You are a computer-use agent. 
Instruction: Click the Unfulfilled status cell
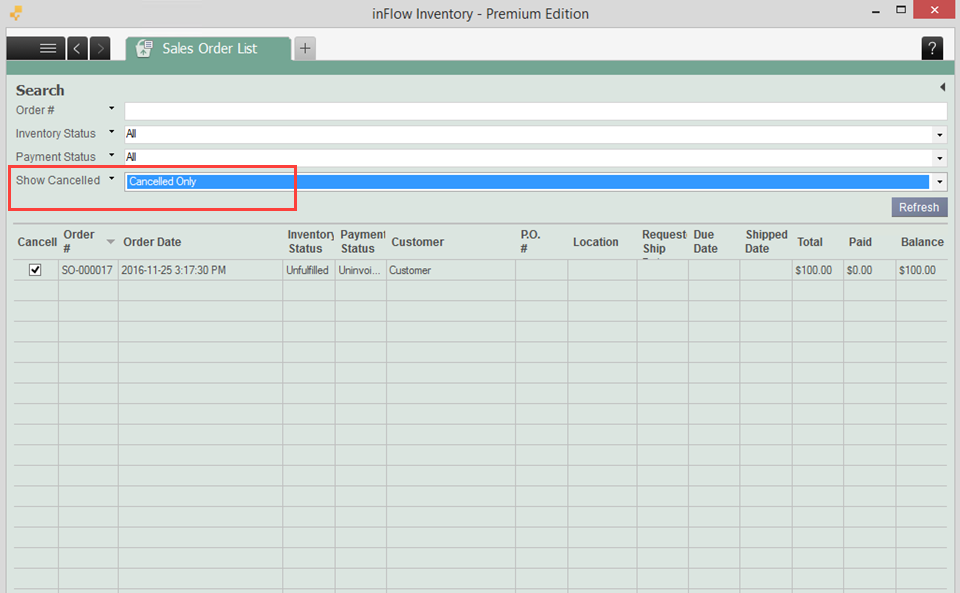tap(308, 270)
